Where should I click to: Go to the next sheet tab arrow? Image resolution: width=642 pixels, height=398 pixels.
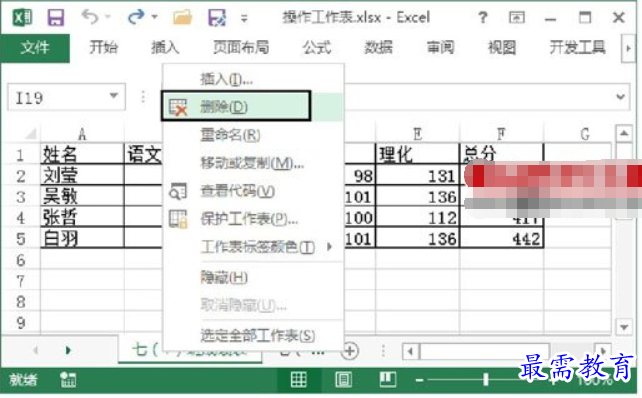coord(68,351)
